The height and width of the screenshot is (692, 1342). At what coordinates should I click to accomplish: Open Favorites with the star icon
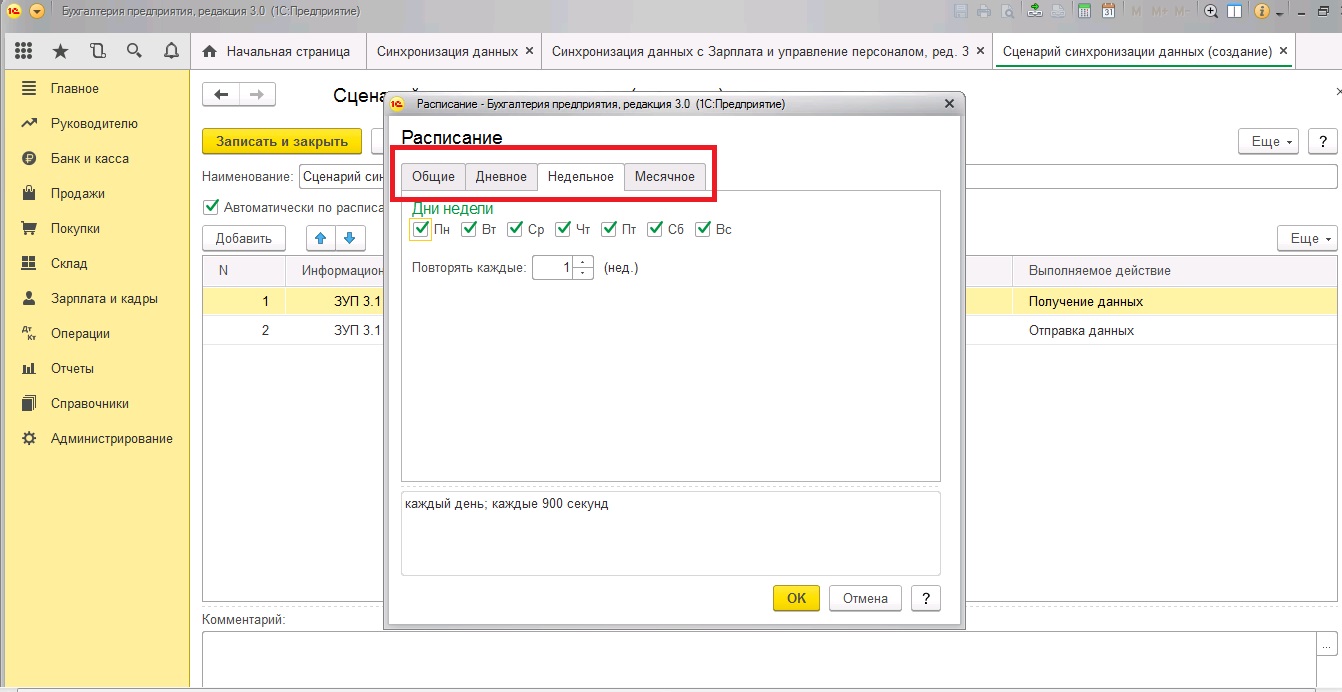tap(60, 51)
